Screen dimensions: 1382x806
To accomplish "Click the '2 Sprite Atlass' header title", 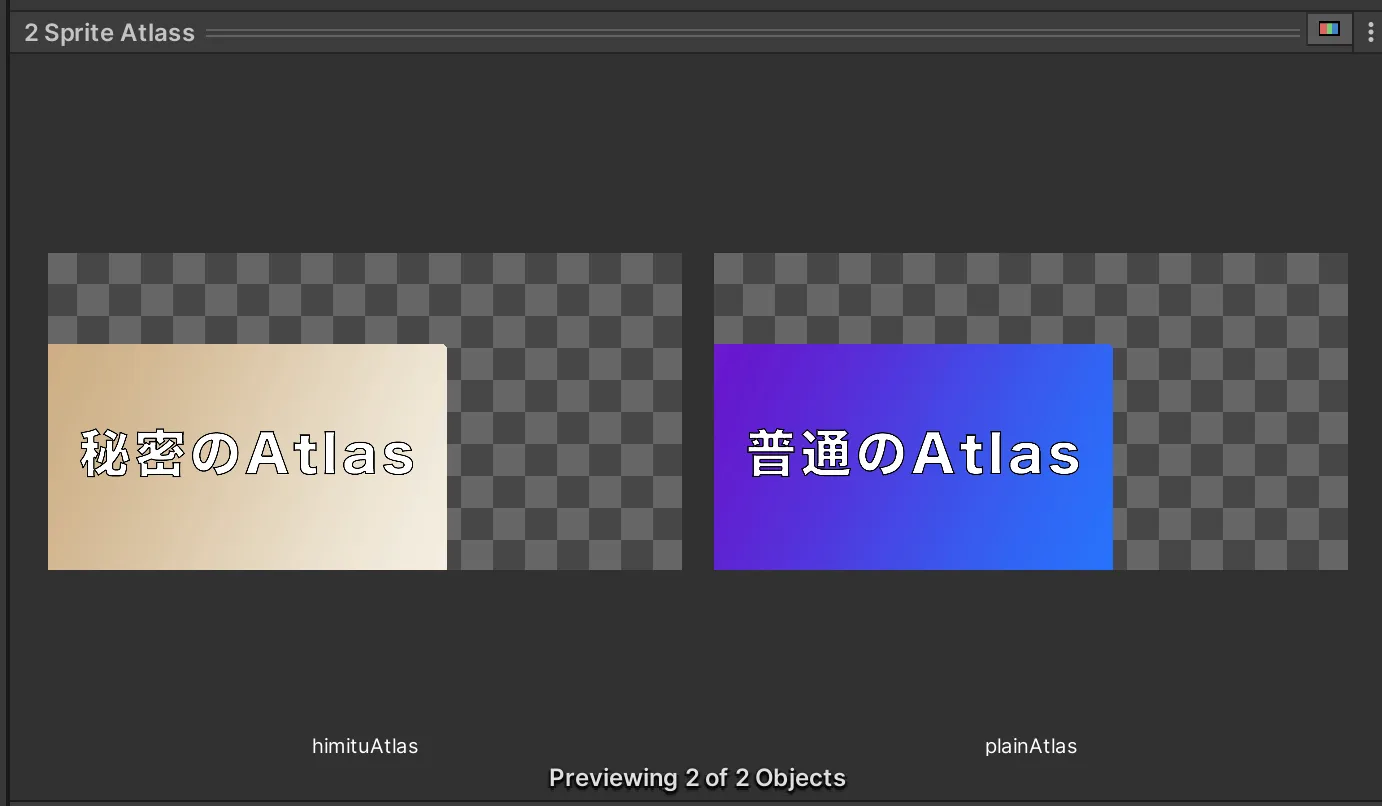I will (x=108, y=31).
